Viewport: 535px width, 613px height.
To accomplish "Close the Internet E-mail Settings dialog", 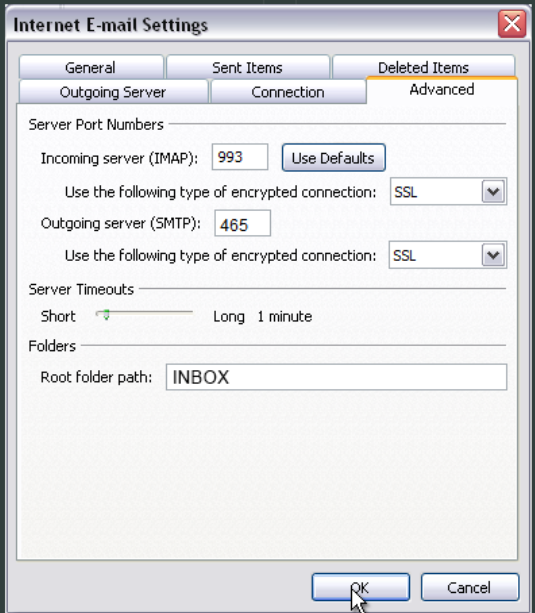I will tap(512, 24).
